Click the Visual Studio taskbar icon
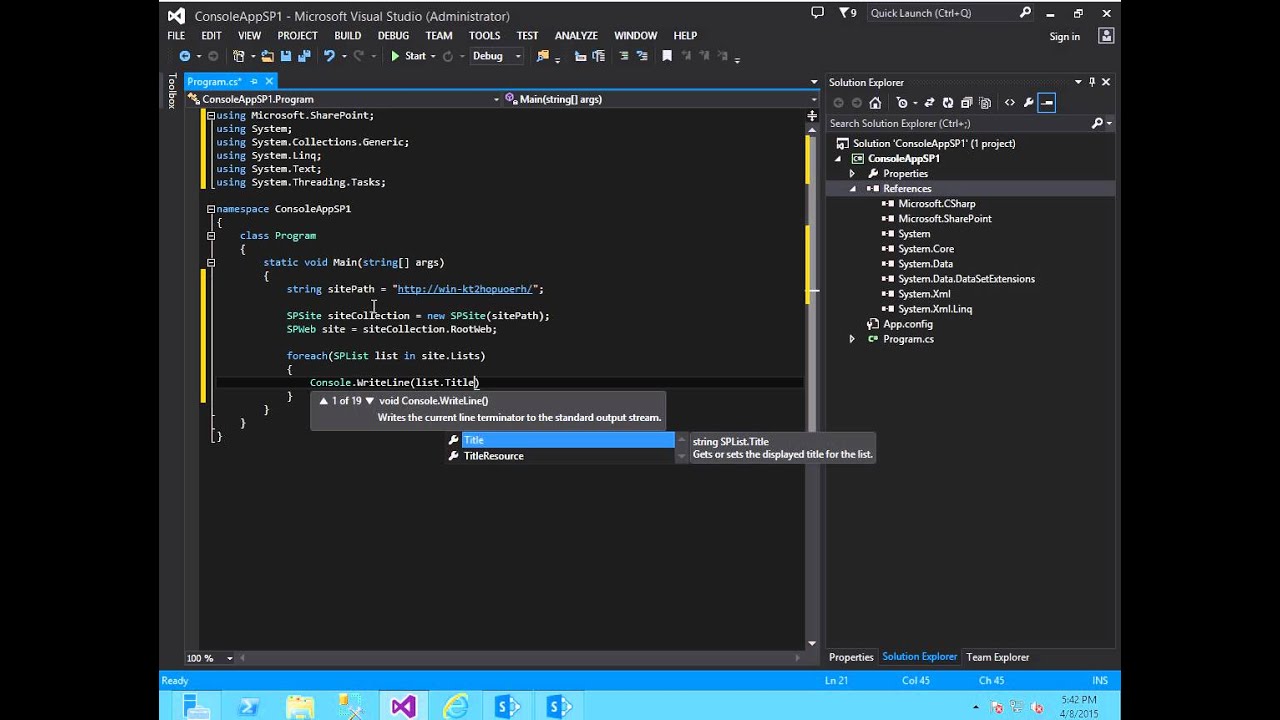 tap(403, 706)
